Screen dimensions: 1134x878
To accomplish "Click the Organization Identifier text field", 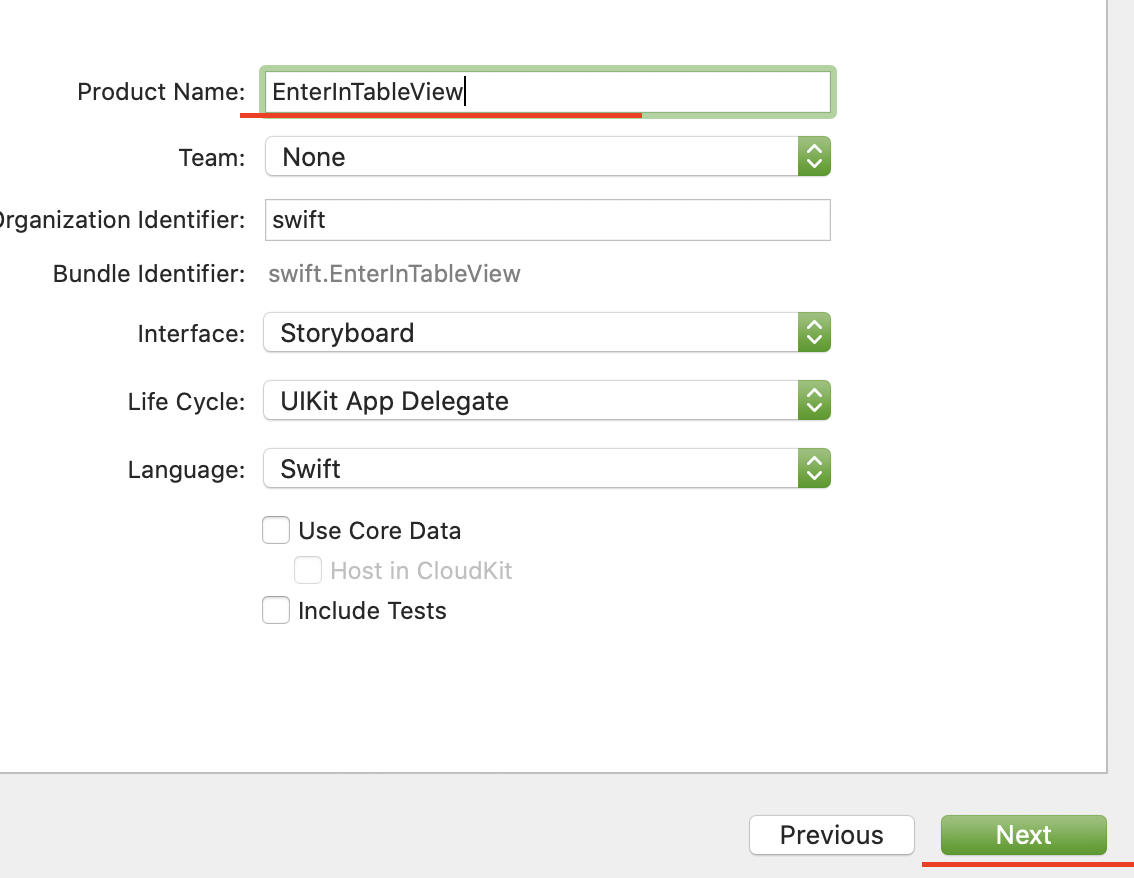I will point(547,220).
